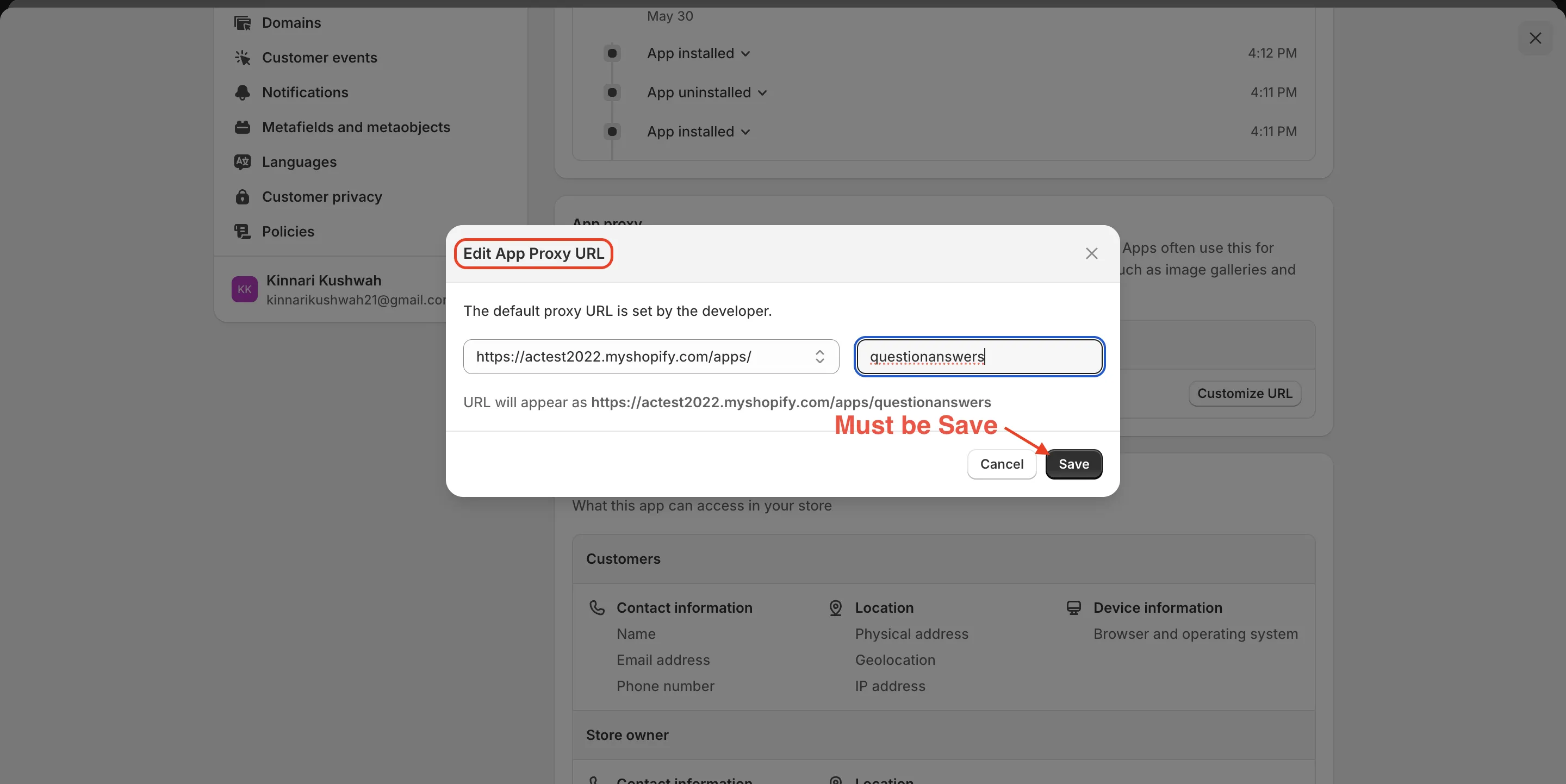The width and height of the screenshot is (1566, 784).
Task: Click the default proxy URL description text
Action: coord(618,311)
